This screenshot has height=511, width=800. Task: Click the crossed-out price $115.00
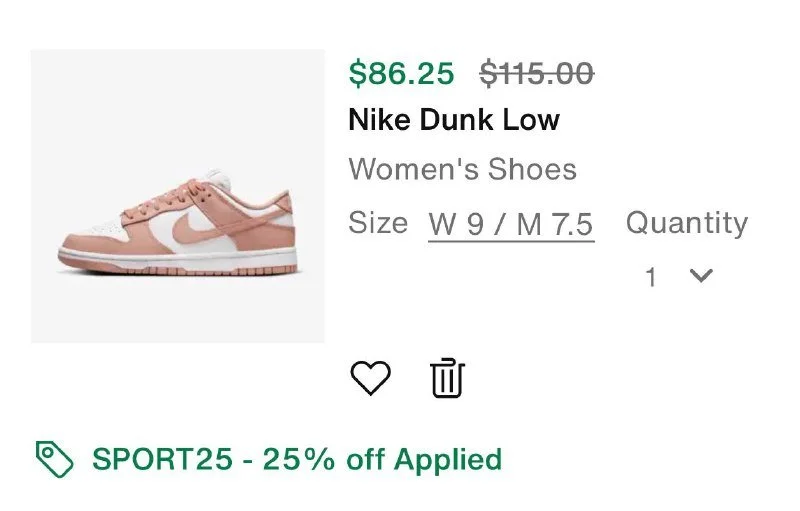(x=537, y=73)
